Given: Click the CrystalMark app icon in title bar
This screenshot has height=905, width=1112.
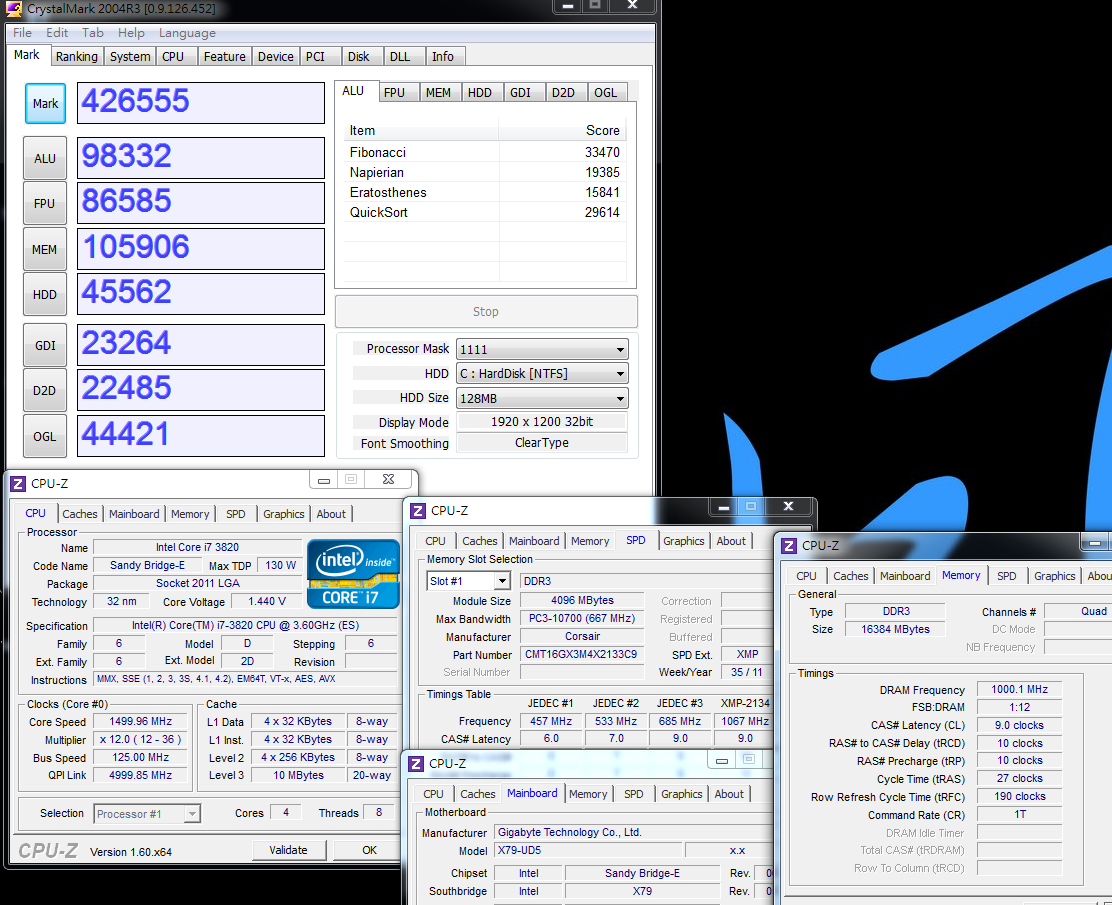Looking at the screenshot, I should (x=13, y=9).
